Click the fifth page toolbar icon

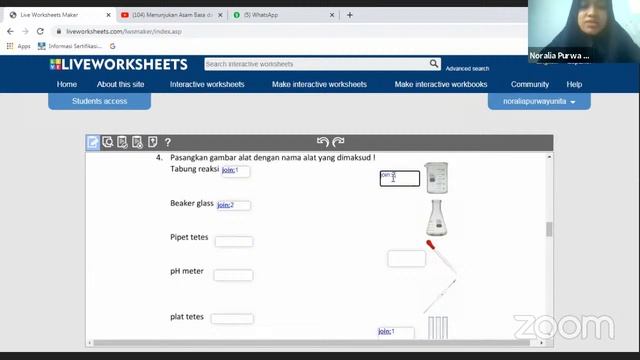pos(153,142)
